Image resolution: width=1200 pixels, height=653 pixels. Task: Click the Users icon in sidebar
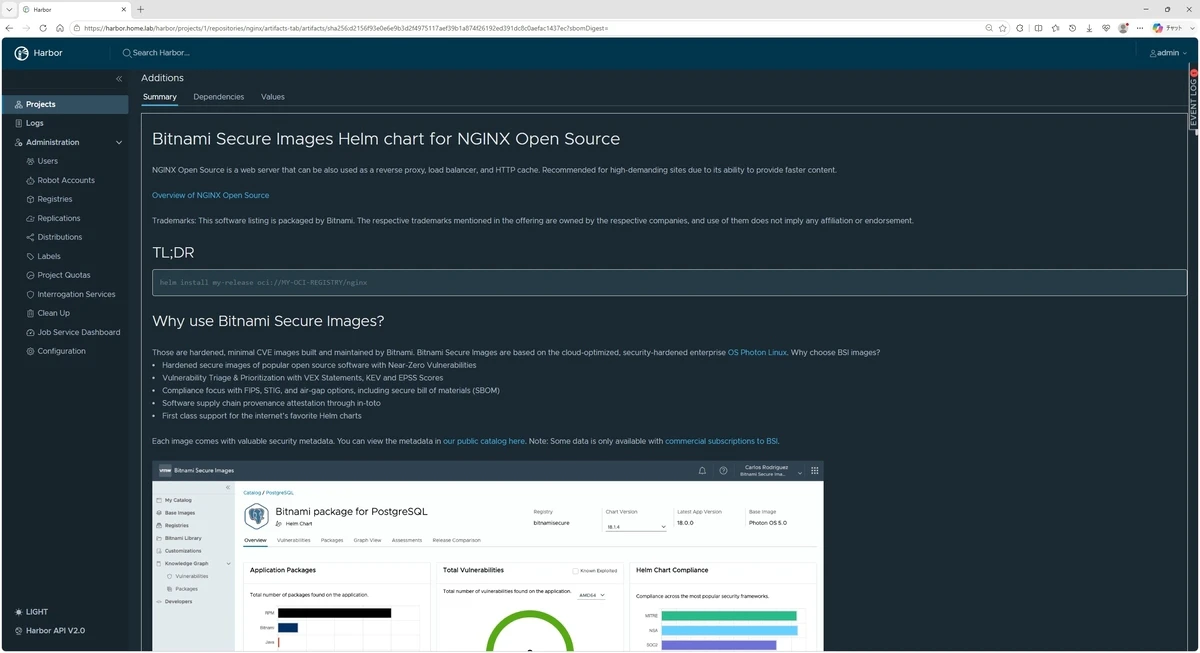coord(30,161)
